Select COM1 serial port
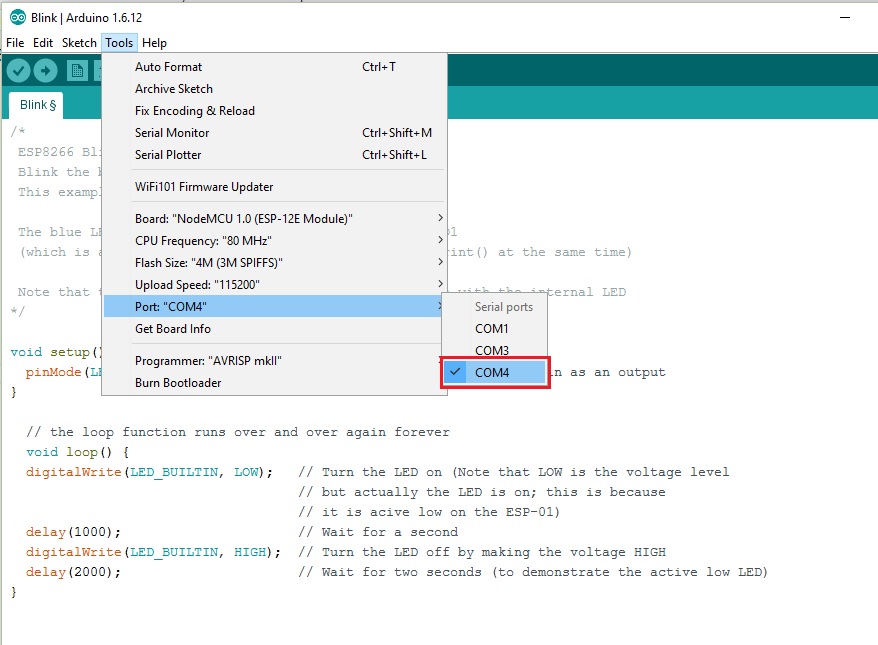The width and height of the screenshot is (878, 645). pyautogui.click(x=494, y=329)
